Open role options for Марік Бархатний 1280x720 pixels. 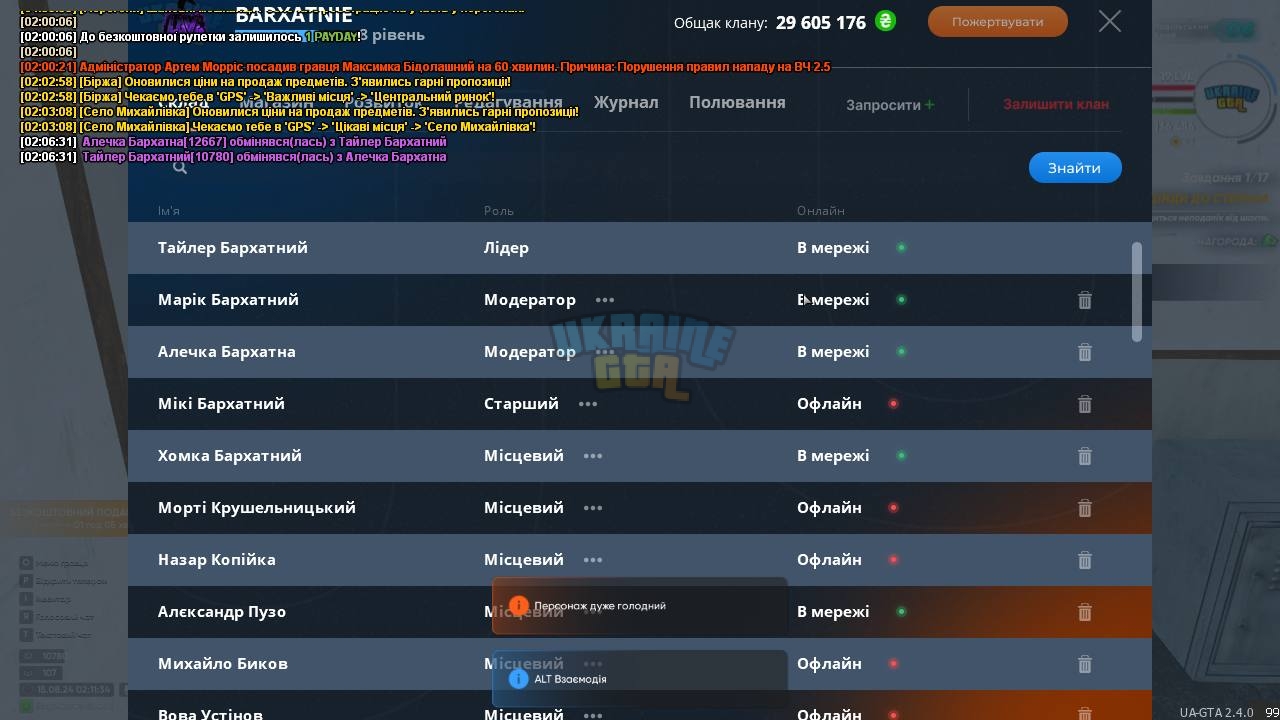point(605,300)
